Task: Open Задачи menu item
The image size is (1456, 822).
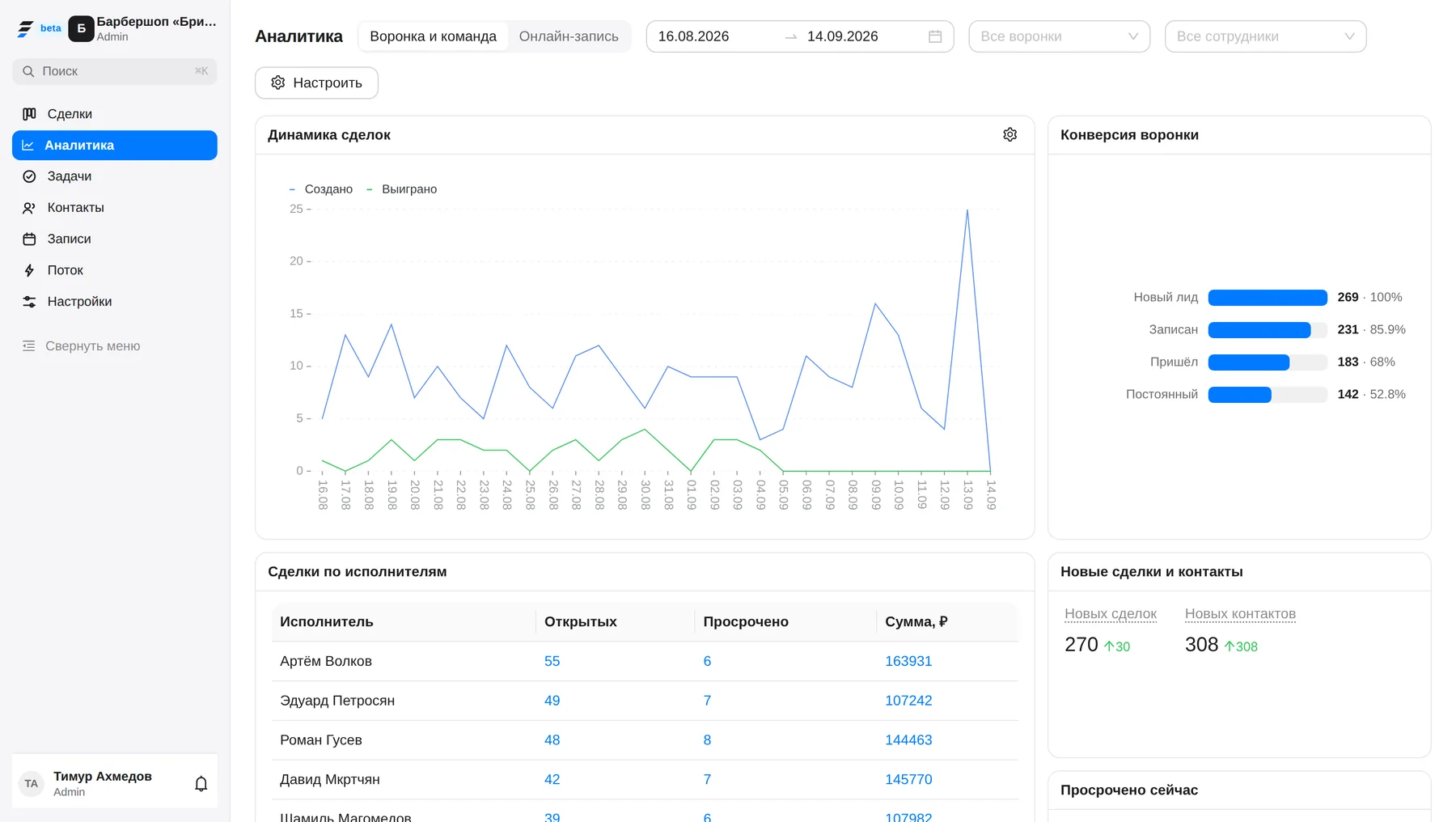Action: 115,176
